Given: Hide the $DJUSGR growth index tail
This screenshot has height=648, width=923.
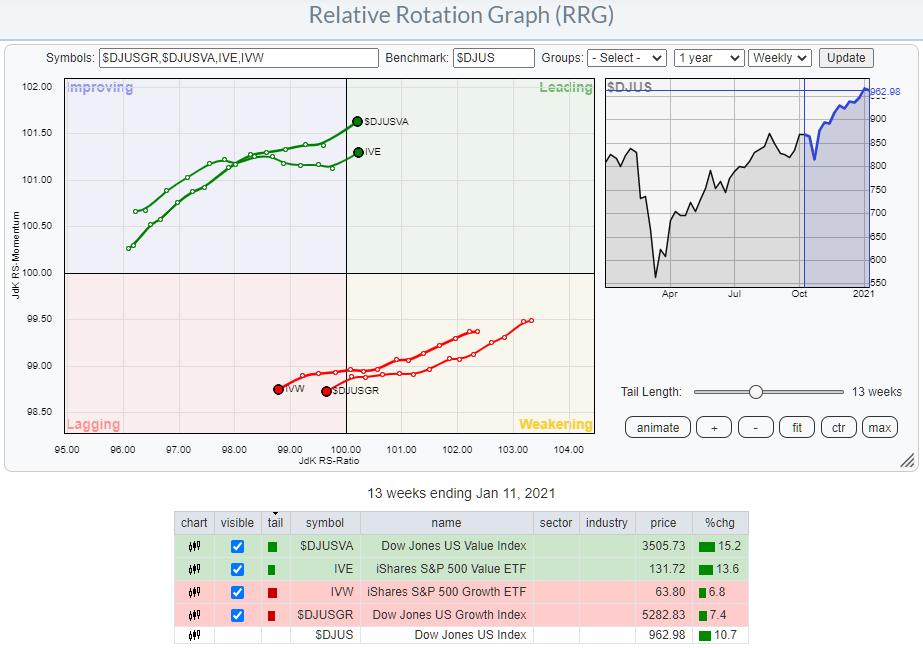Looking at the screenshot, I should (237, 613).
